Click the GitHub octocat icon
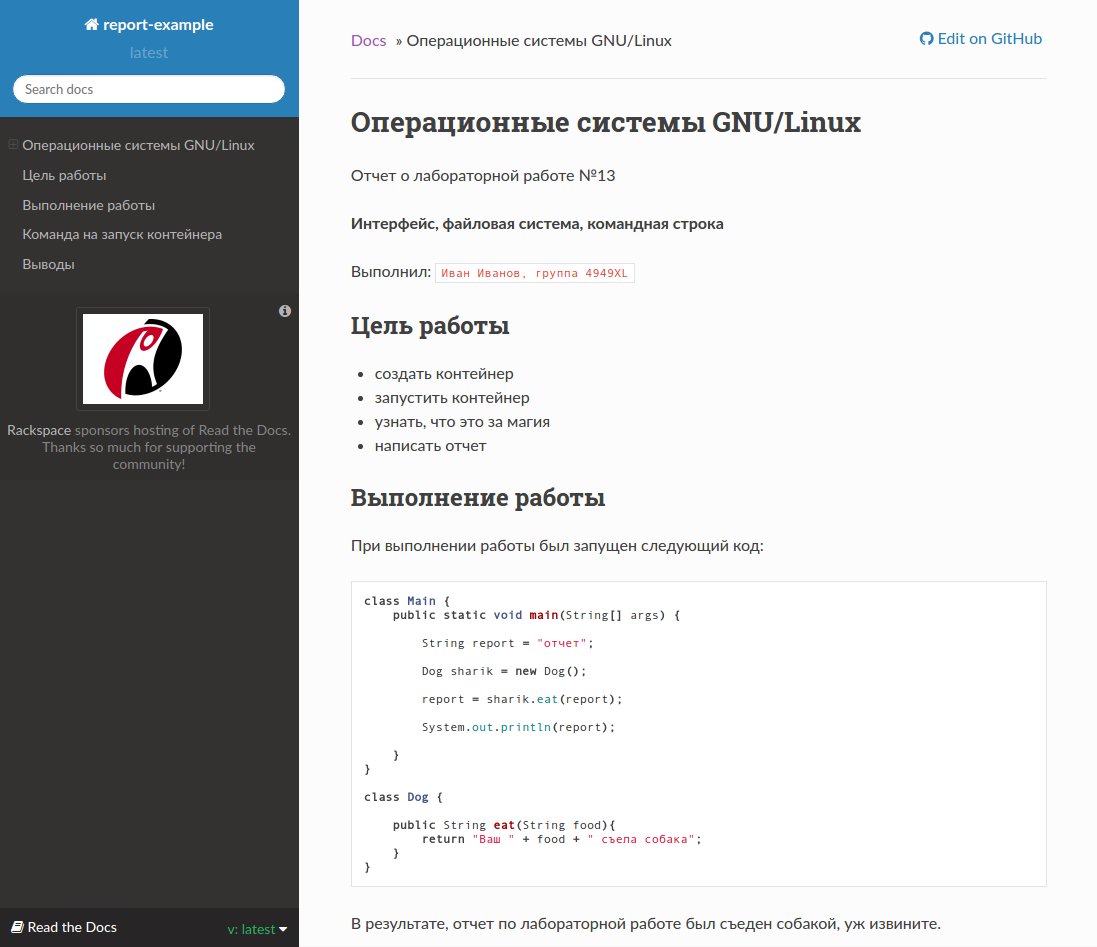This screenshot has width=1097, height=947. coord(926,39)
